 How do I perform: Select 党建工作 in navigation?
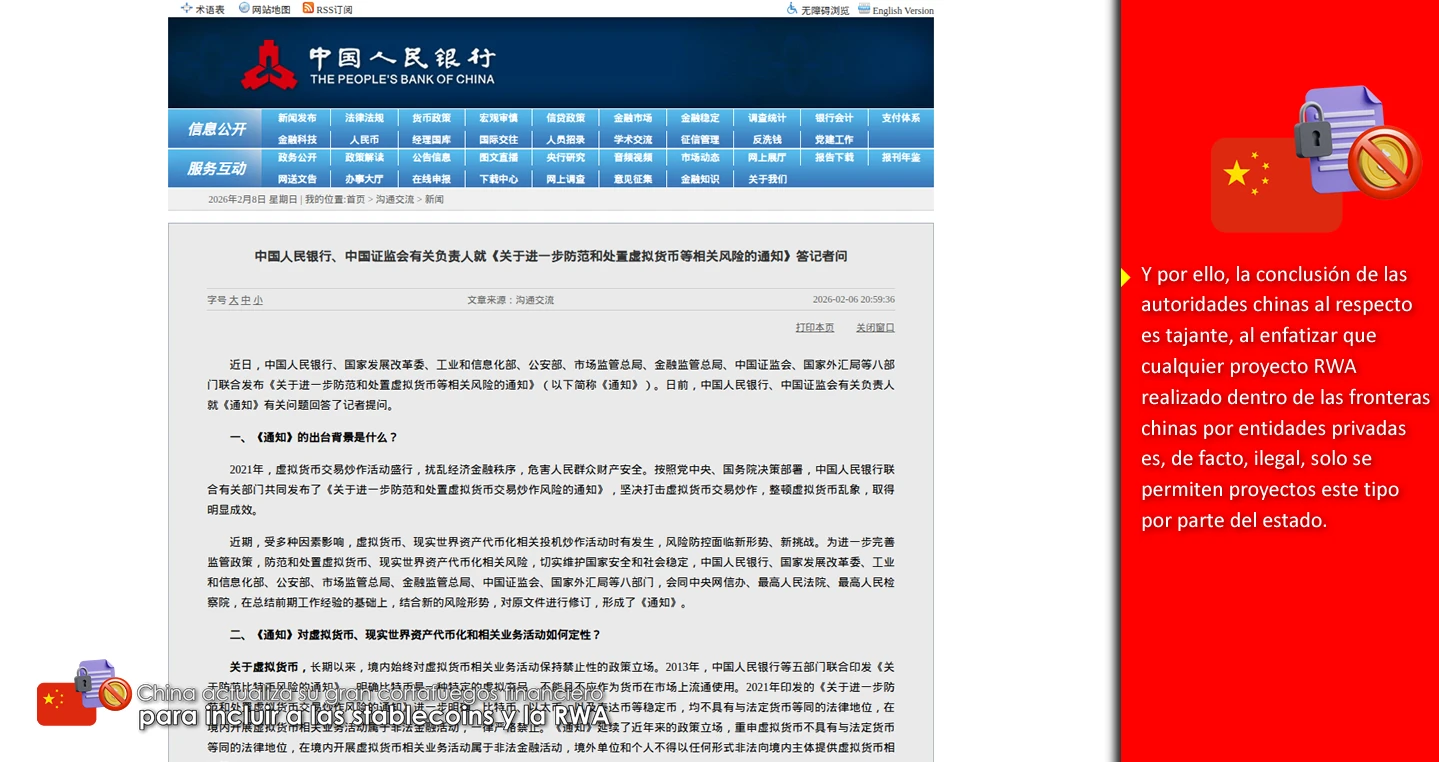click(x=834, y=140)
